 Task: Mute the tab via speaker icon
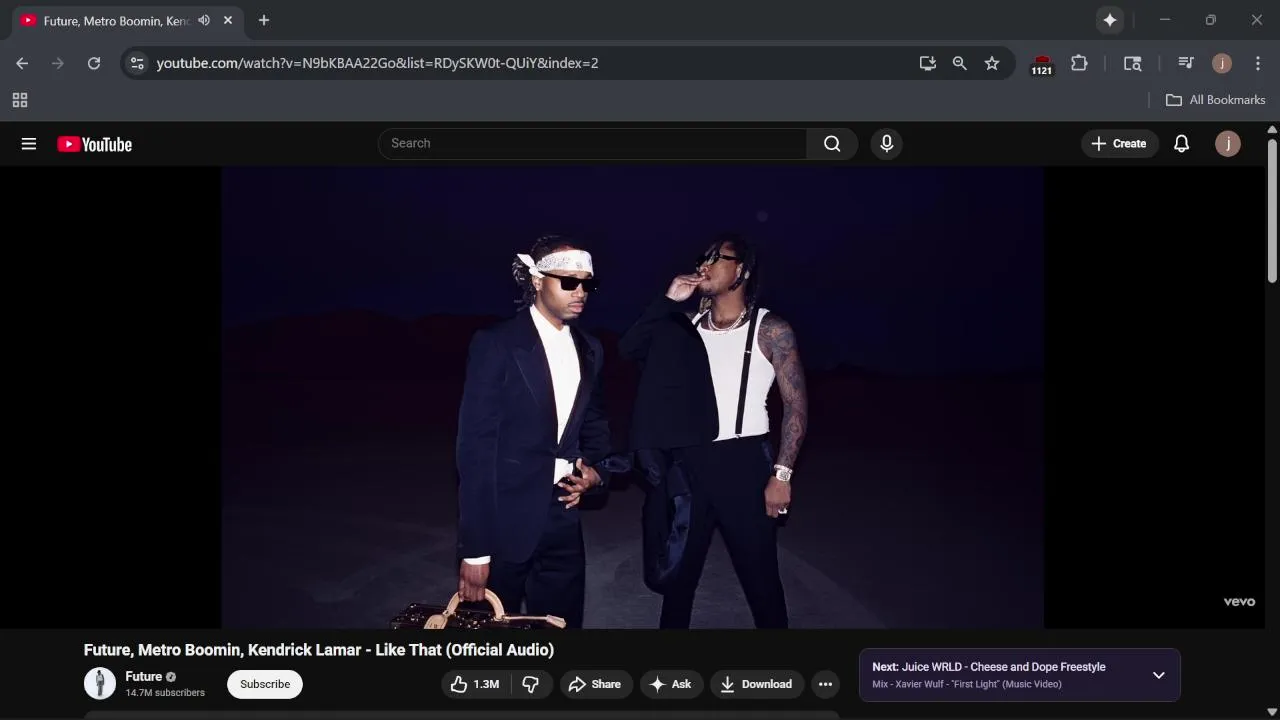coord(204,20)
